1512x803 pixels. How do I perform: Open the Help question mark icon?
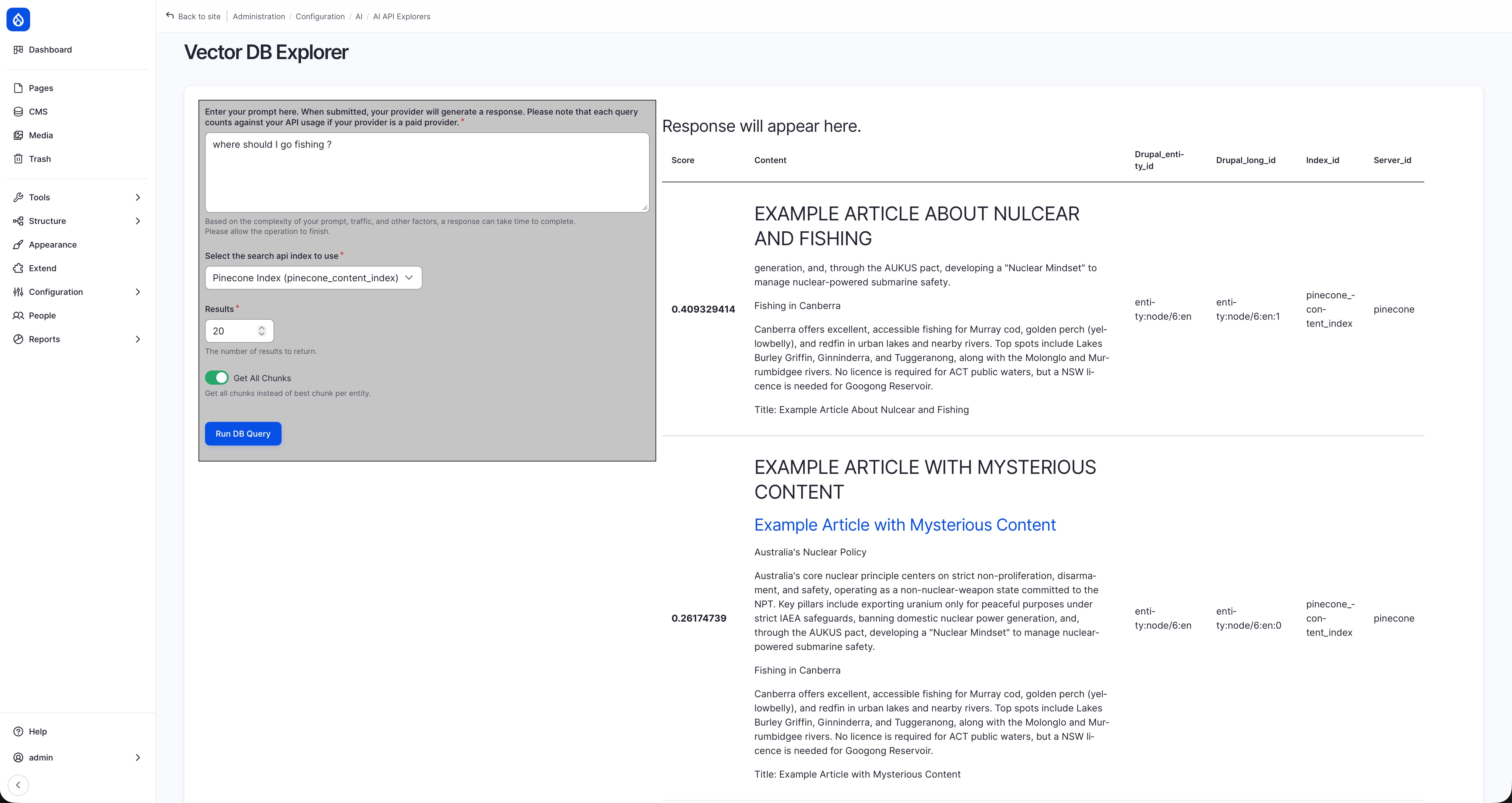click(18, 732)
